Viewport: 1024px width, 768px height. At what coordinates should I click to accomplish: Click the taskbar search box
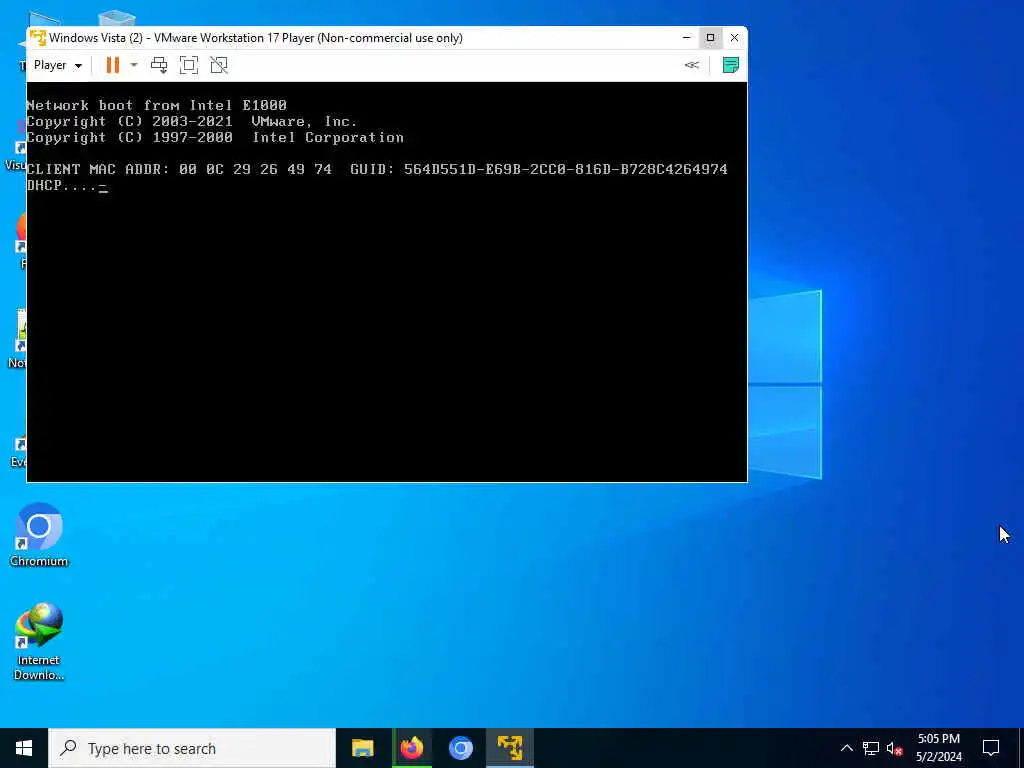[x=192, y=748]
